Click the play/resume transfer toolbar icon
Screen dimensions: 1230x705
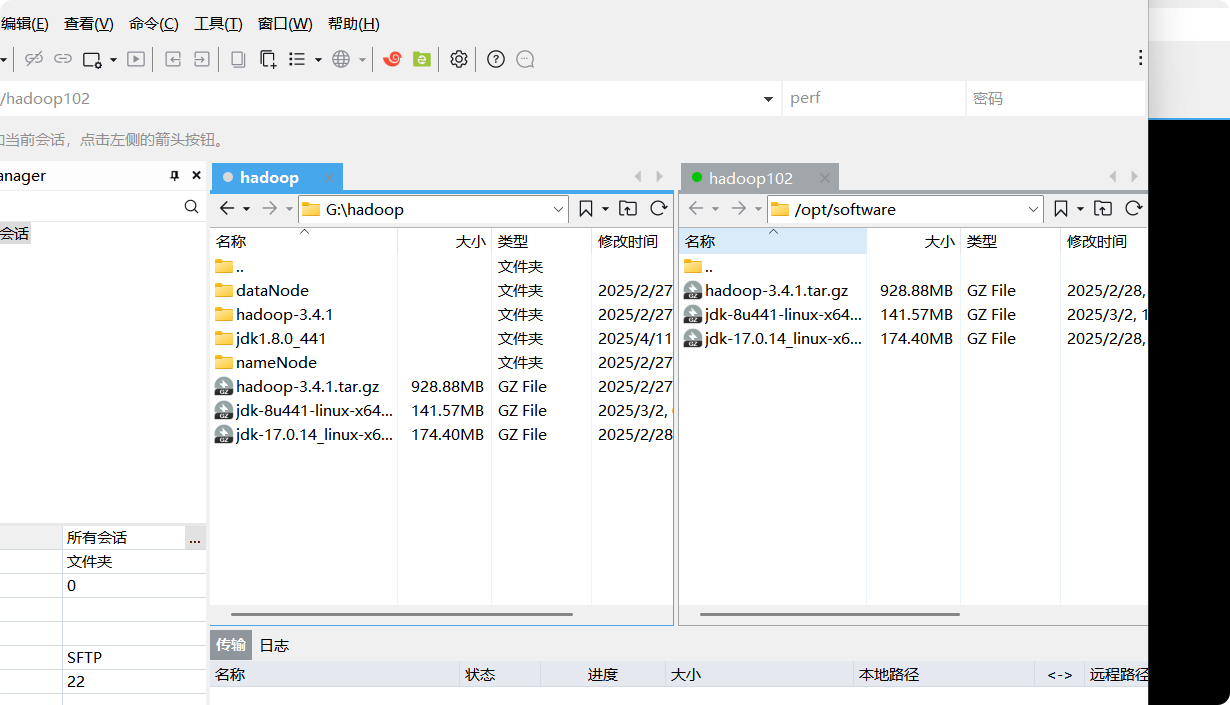click(x=136, y=59)
